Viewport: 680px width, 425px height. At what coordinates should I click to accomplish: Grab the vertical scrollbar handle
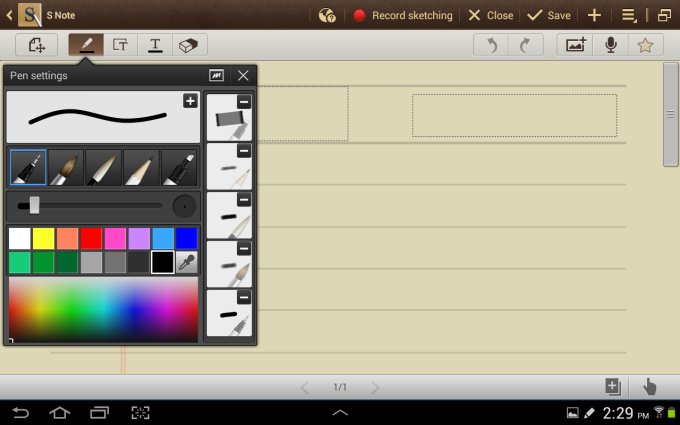click(x=670, y=114)
